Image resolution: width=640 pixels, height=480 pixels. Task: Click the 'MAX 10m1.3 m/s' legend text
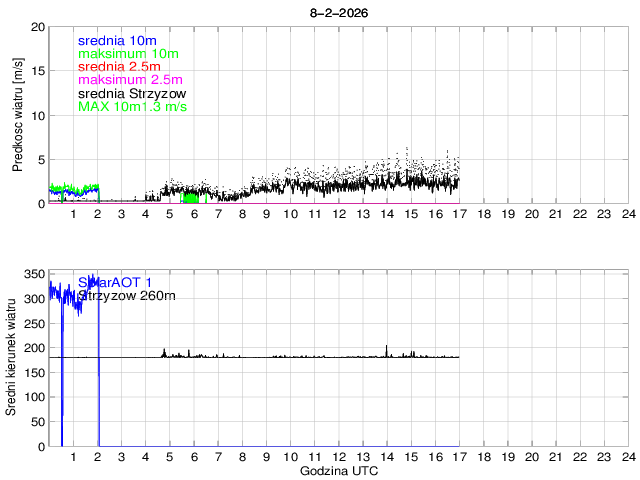tap(132, 106)
